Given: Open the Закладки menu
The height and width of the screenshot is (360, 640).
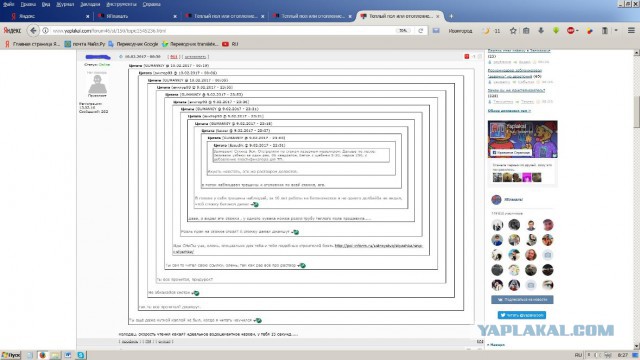Looking at the screenshot, I should [90, 4].
